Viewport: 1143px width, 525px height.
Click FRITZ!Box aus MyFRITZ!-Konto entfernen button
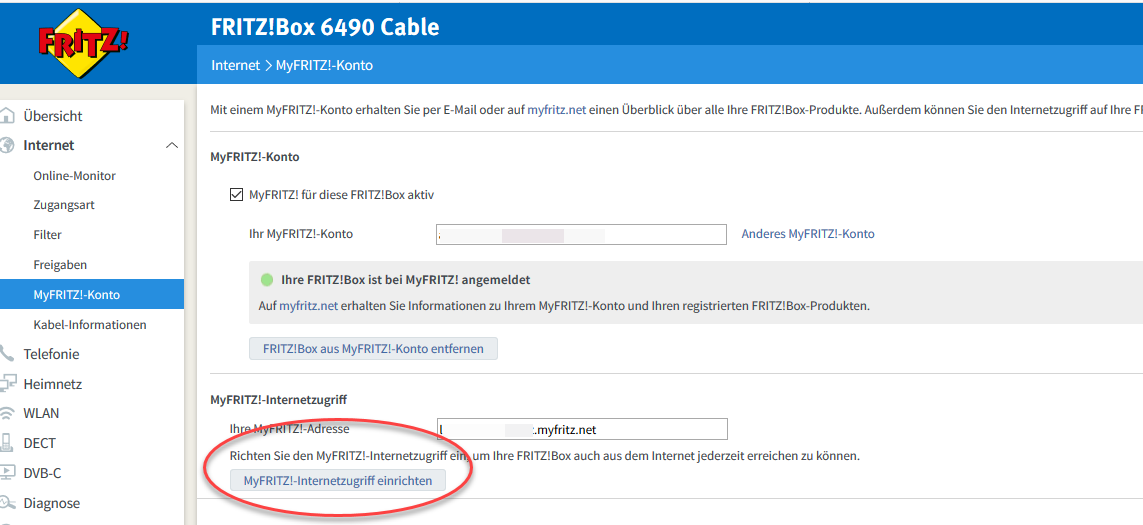pos(373,349)
